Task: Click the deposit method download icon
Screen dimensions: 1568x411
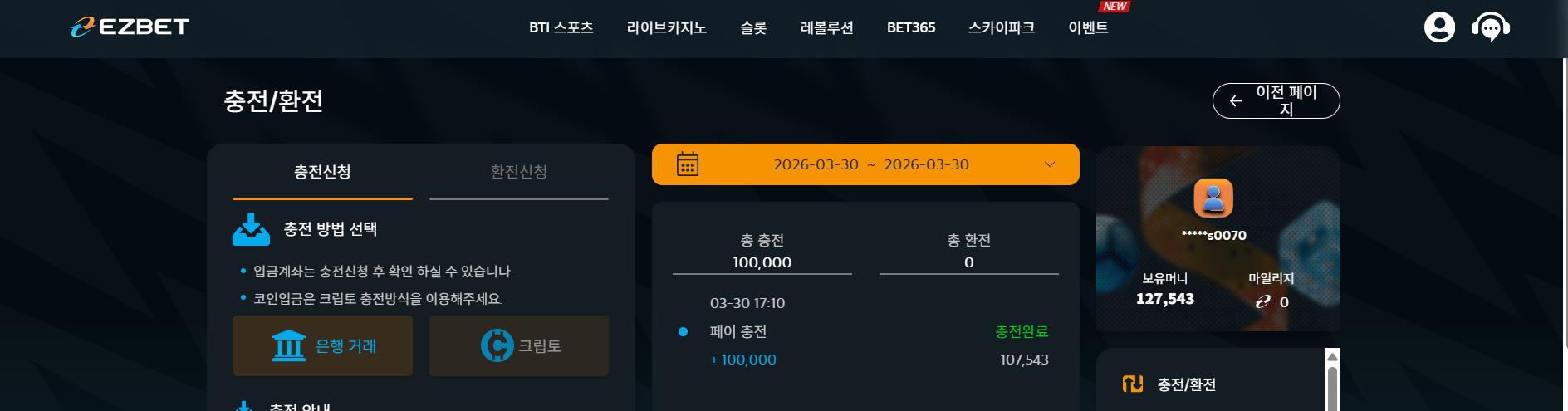Action: 251,230
